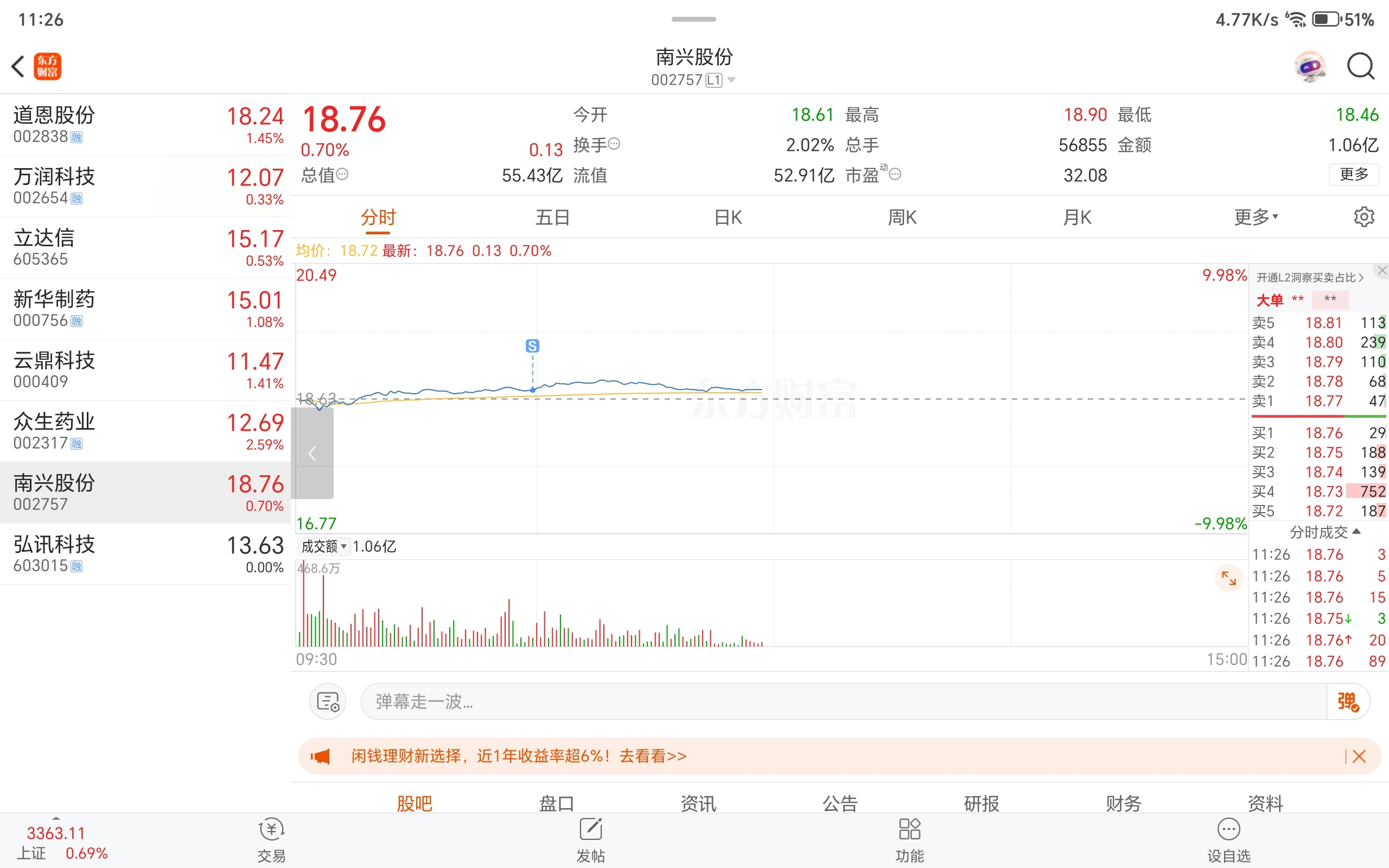Open the East Money app logo
The image size is (1389, 868).
click(48, 67)
